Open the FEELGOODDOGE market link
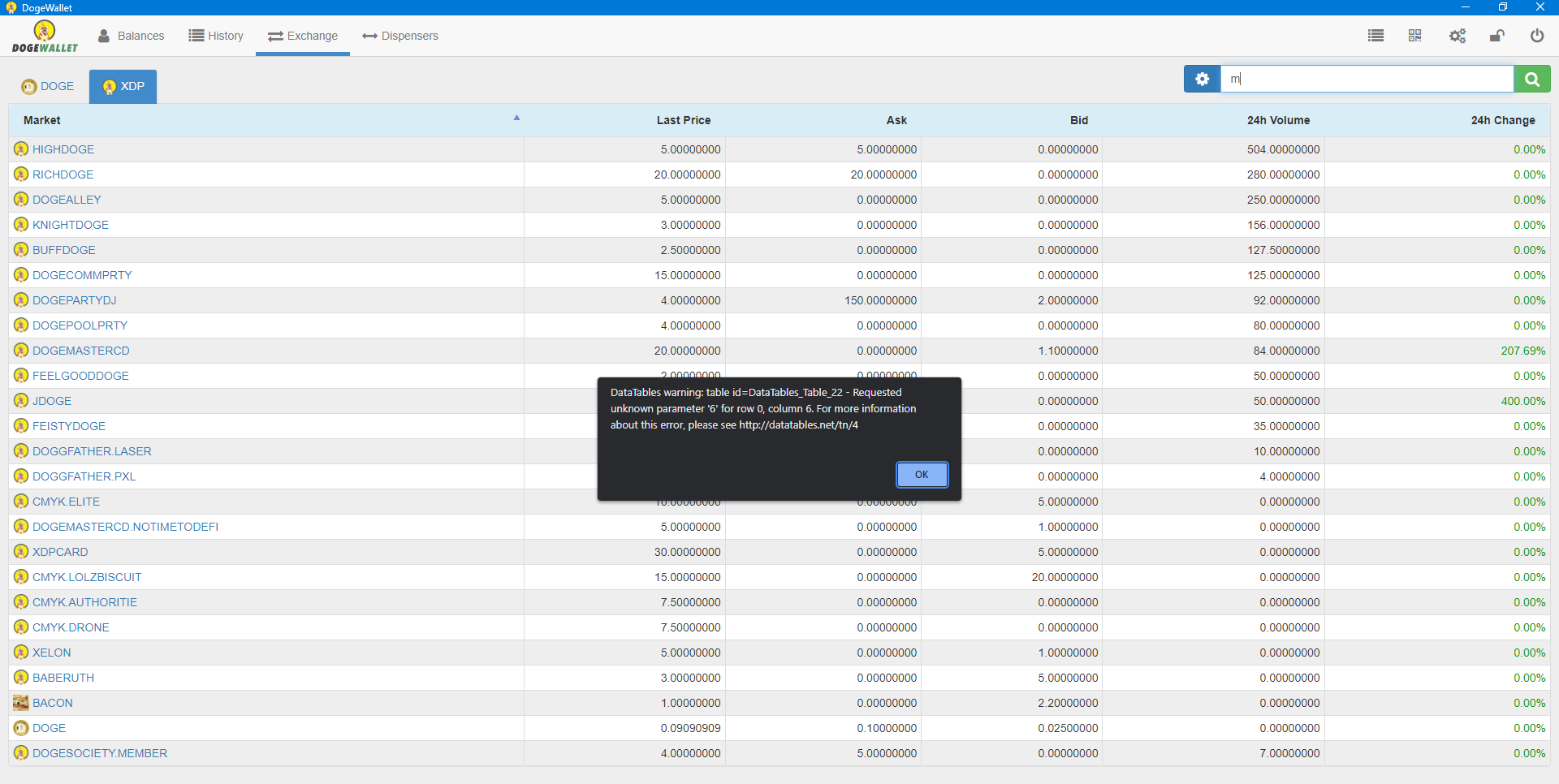 pos(80,376)
